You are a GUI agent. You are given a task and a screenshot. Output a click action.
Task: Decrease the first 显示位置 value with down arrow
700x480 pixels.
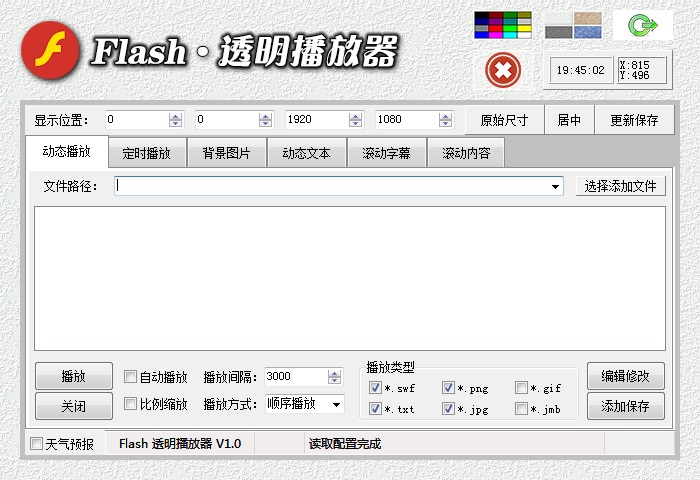[x=175, y=123]
